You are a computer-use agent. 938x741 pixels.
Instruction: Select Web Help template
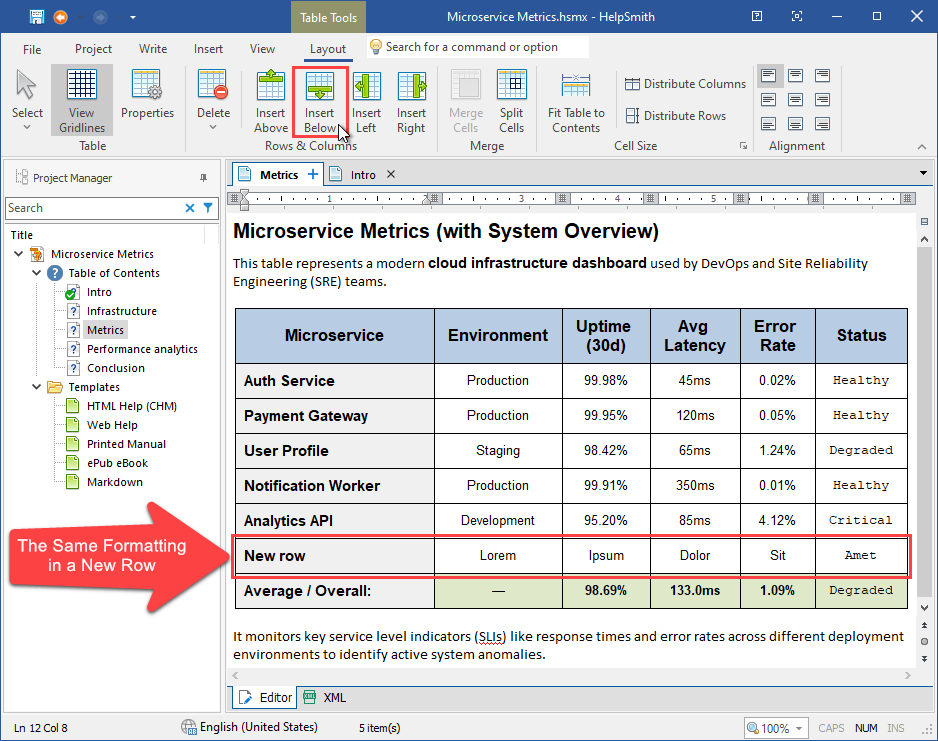click(x=112, y=425)
